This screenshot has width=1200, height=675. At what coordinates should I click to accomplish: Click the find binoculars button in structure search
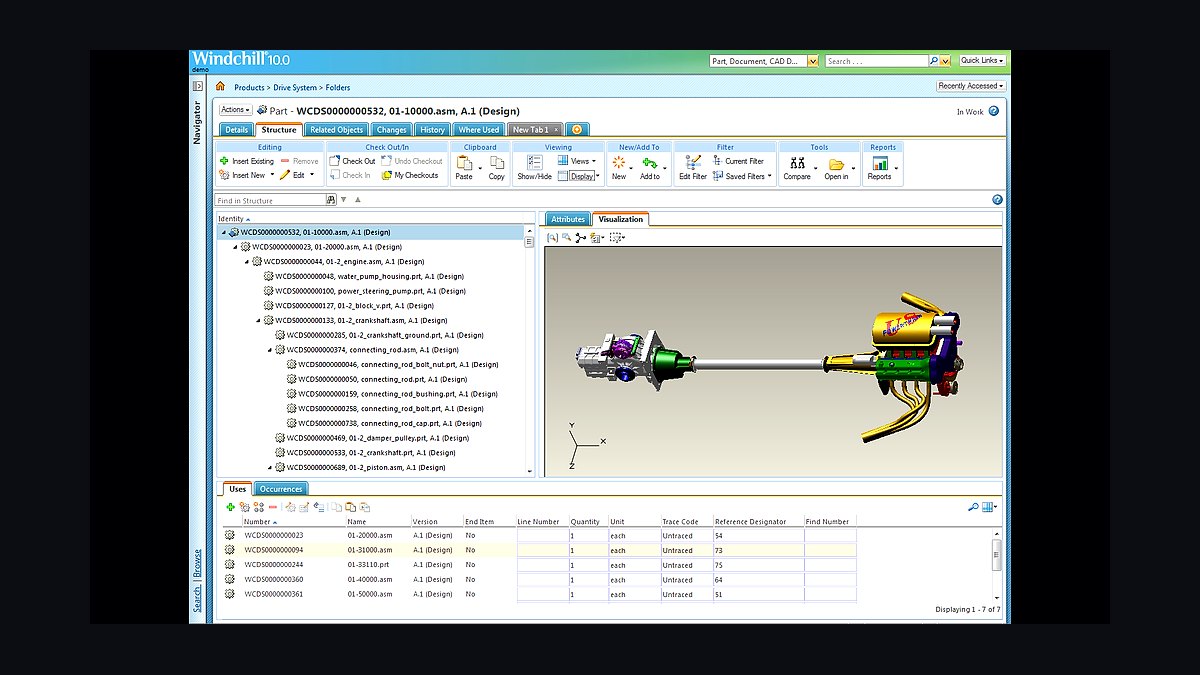point(331,200)
